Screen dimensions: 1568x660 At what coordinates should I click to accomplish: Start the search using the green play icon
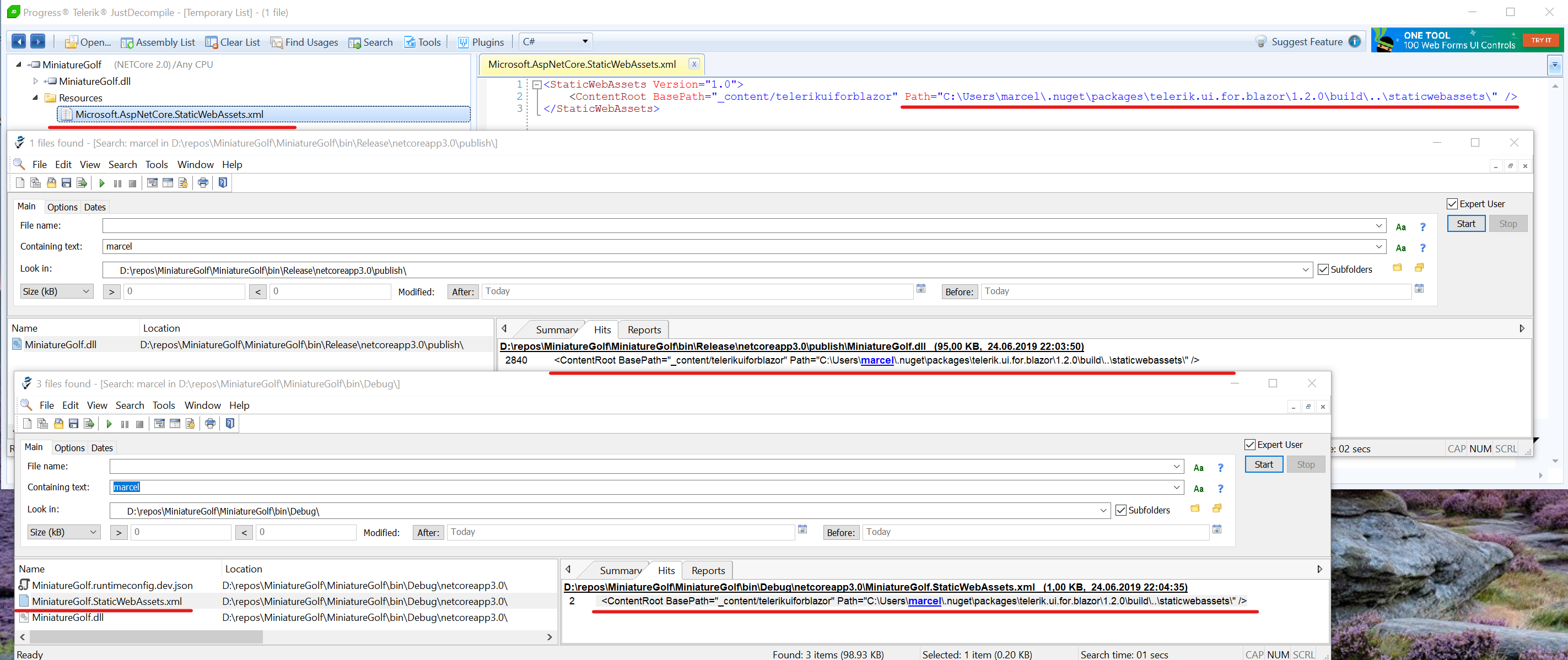[x=101, y=182]
